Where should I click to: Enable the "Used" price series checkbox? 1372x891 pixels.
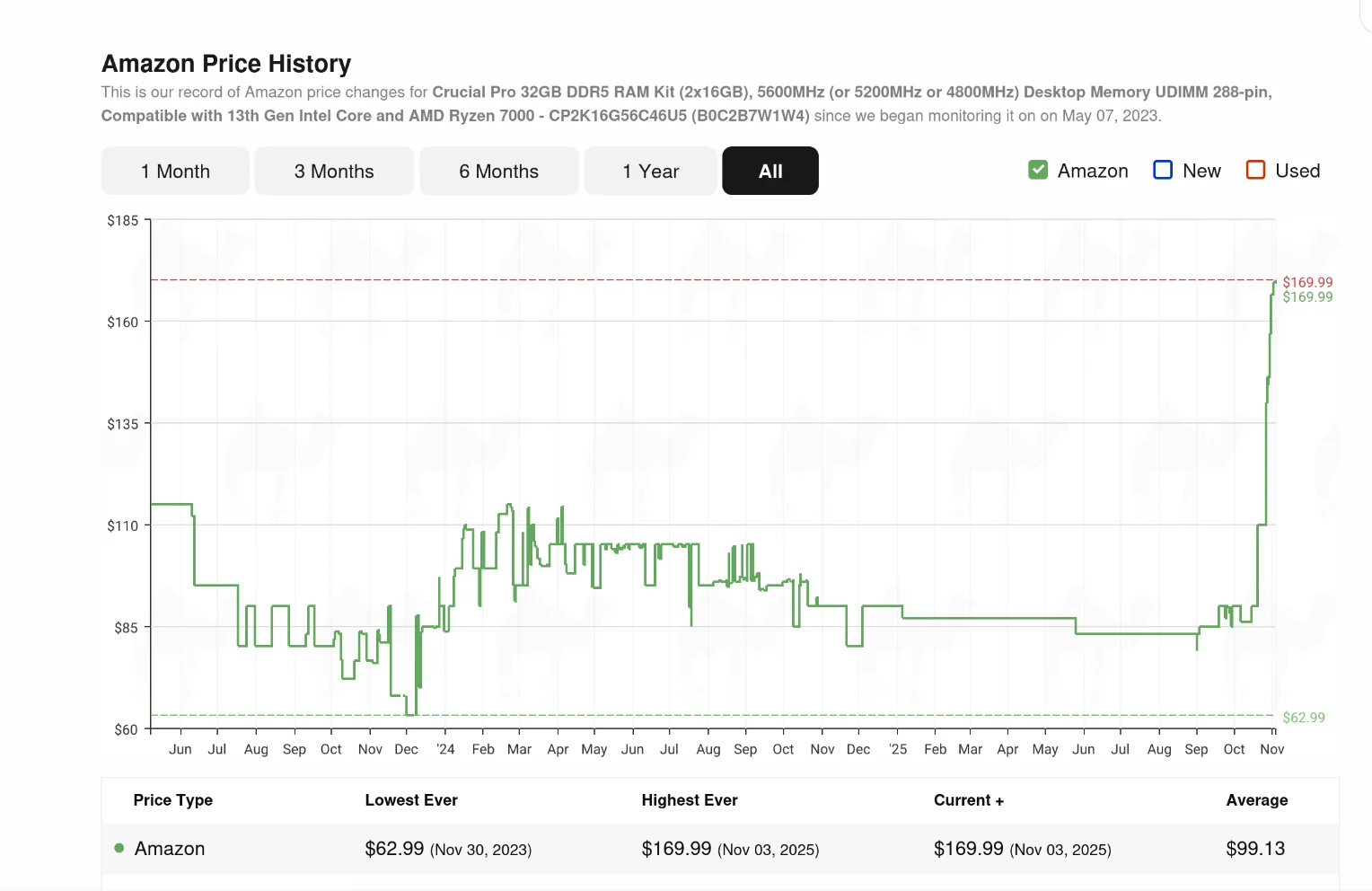tap(1254, 169)
